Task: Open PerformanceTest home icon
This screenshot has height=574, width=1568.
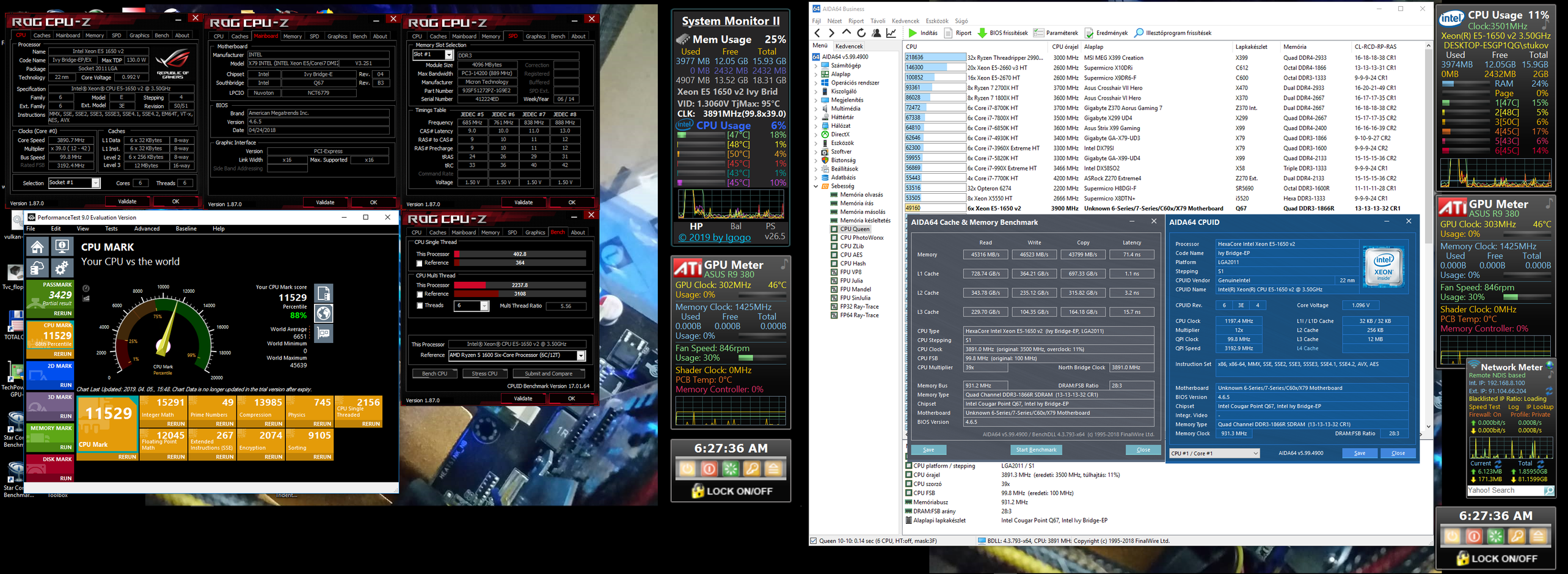Action: tap(38, 246)
